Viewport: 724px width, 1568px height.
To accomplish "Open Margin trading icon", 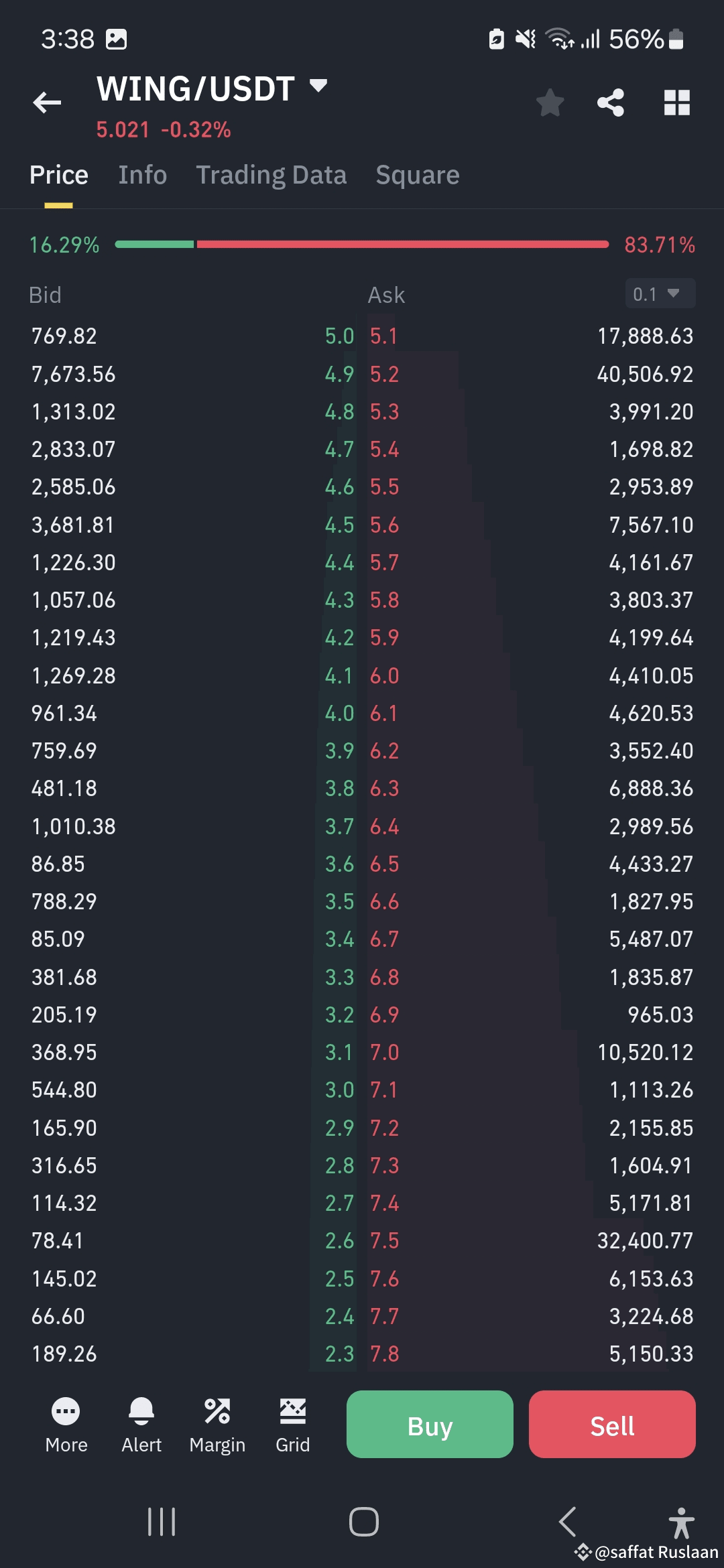I will [217, 1411].
